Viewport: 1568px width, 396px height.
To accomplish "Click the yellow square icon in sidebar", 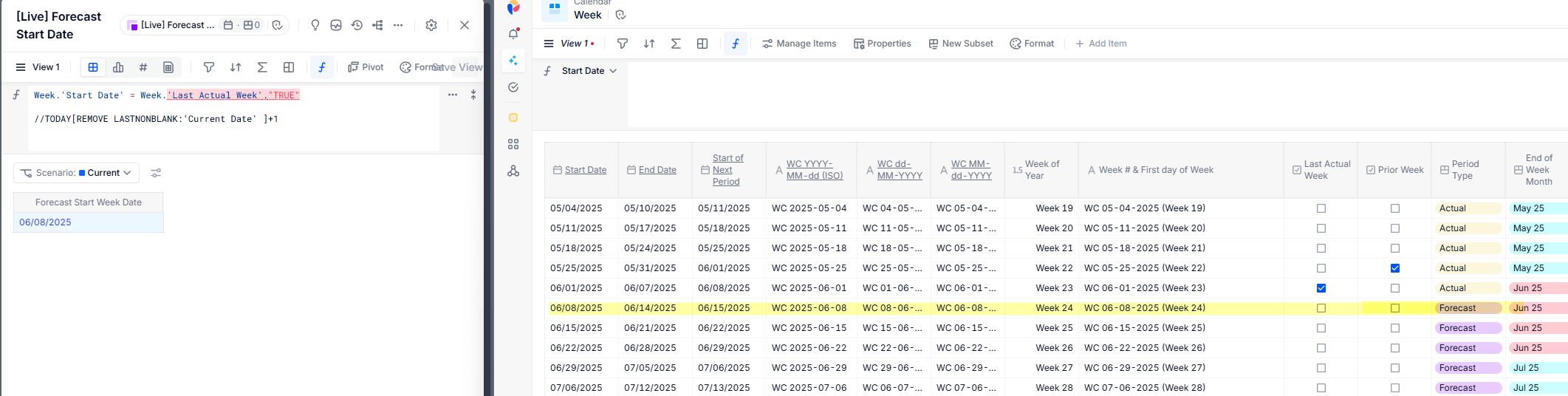I will coord(513,117).
